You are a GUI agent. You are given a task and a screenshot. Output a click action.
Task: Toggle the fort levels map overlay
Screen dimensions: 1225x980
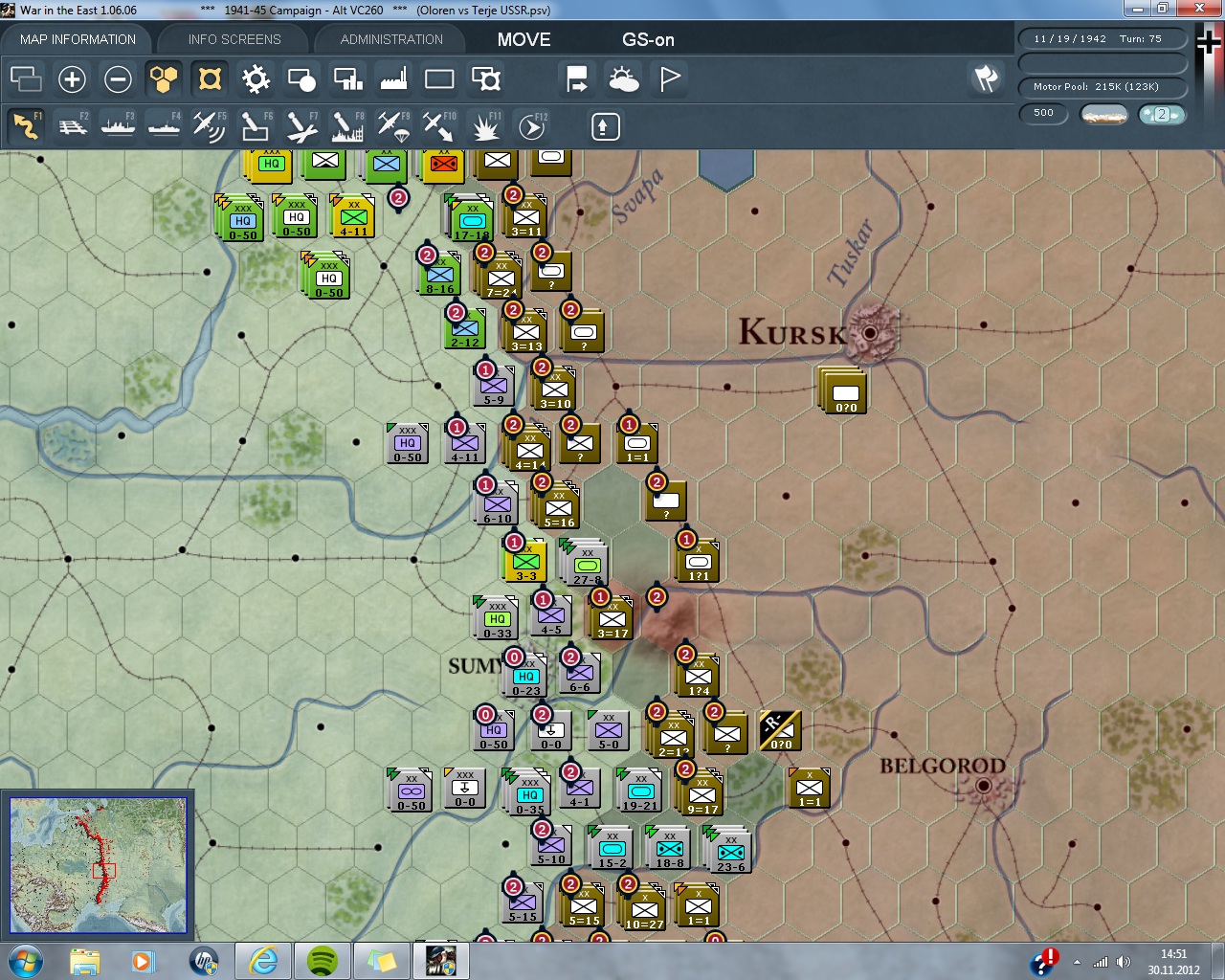coord(210,78)
